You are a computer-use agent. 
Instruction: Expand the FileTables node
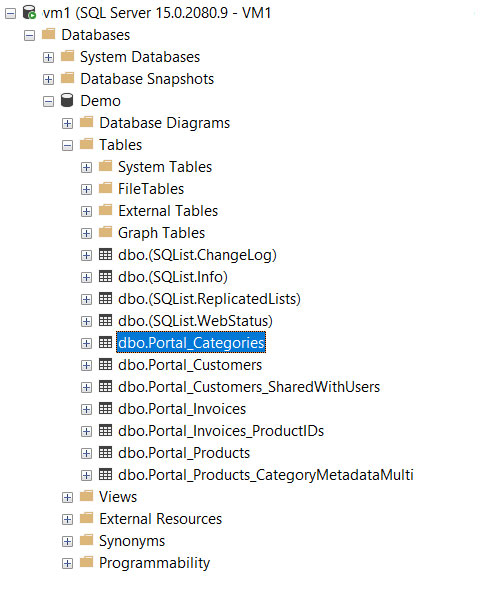[87, 190]
